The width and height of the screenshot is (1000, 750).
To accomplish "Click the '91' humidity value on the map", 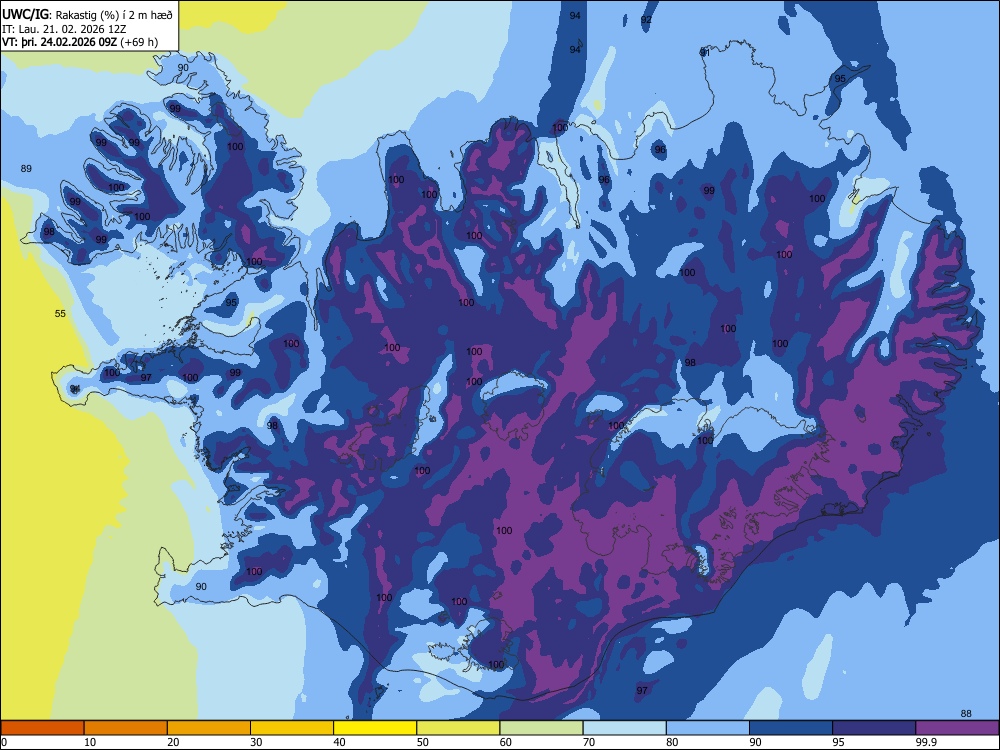I will point(705,52).
